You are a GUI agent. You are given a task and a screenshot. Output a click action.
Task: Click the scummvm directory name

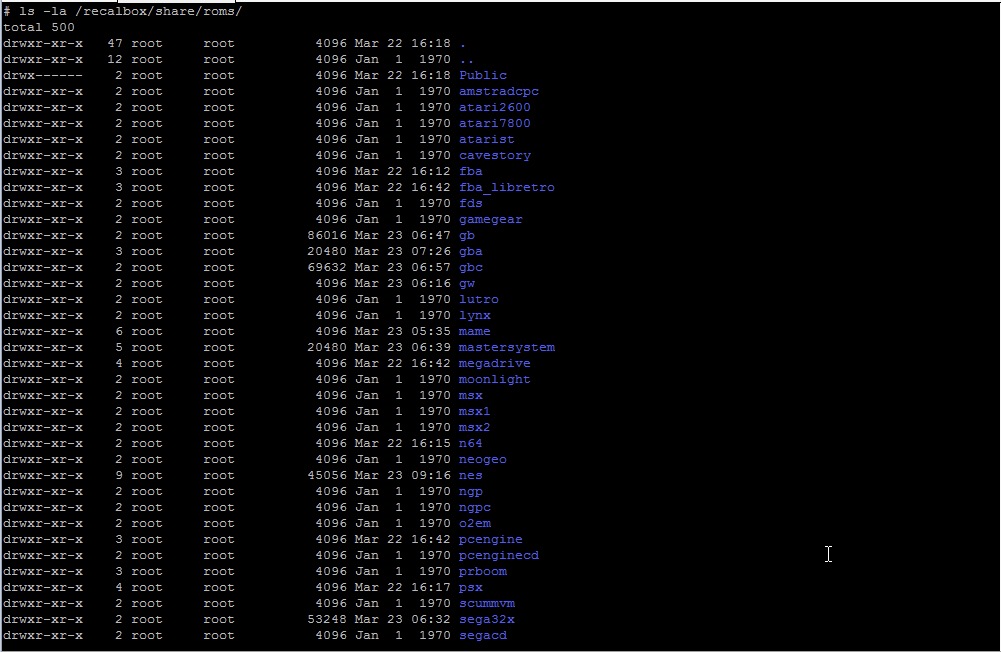486,603
